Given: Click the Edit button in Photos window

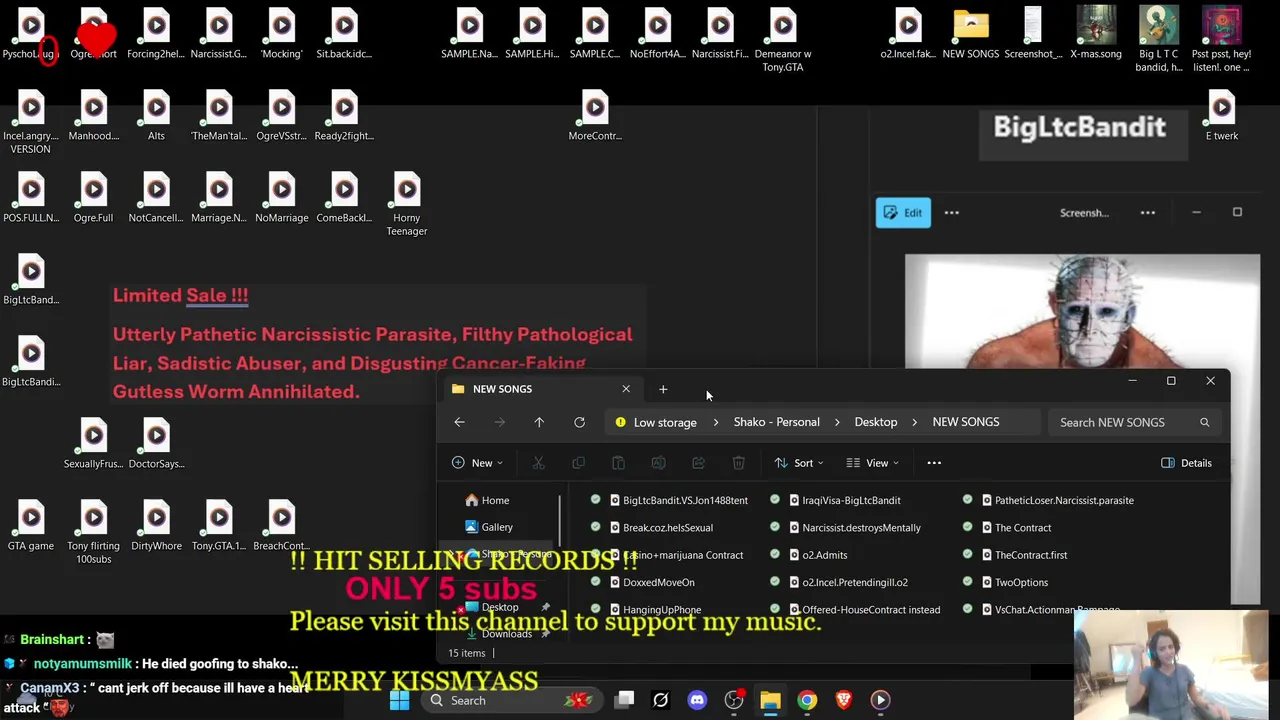Looking at the screenshot, I should coord(903,212).
